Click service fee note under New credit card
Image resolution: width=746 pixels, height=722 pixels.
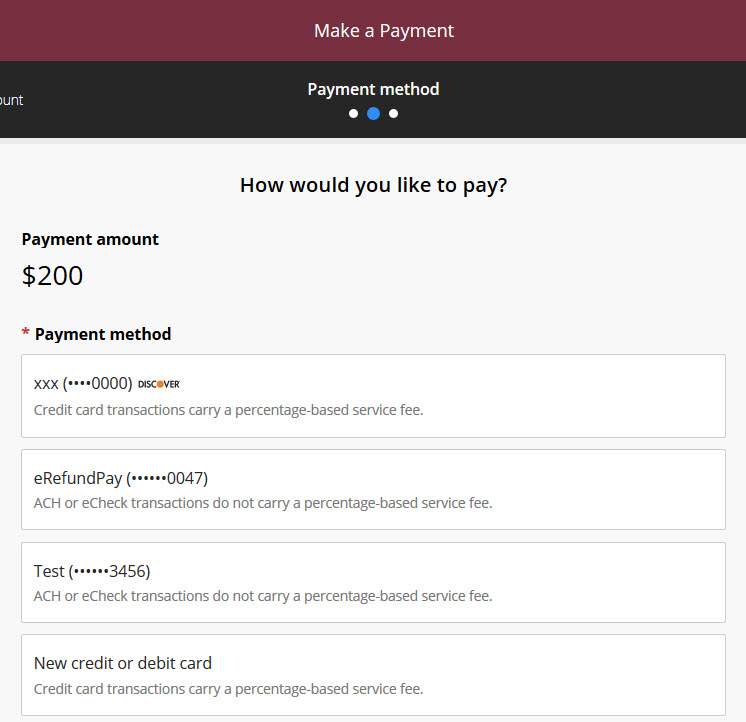point(228,689)
